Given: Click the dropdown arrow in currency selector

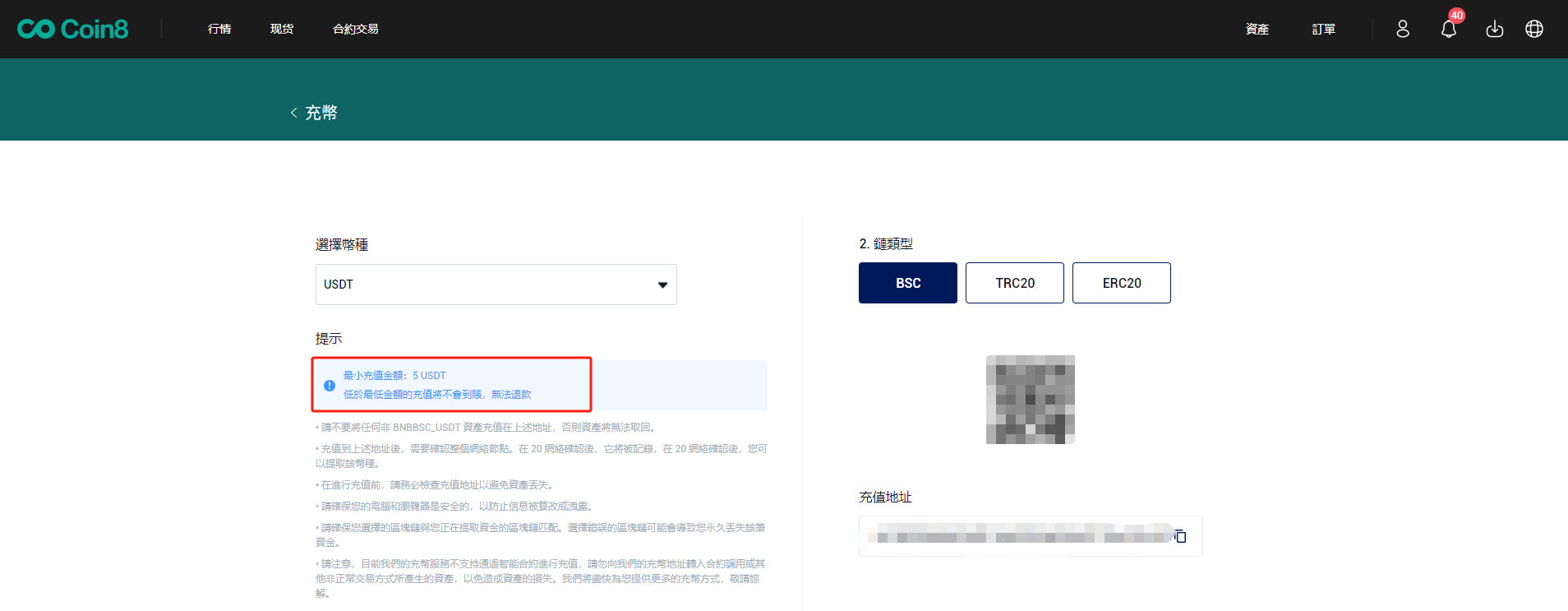Looking at the screenshot, I should coord(662,285).
